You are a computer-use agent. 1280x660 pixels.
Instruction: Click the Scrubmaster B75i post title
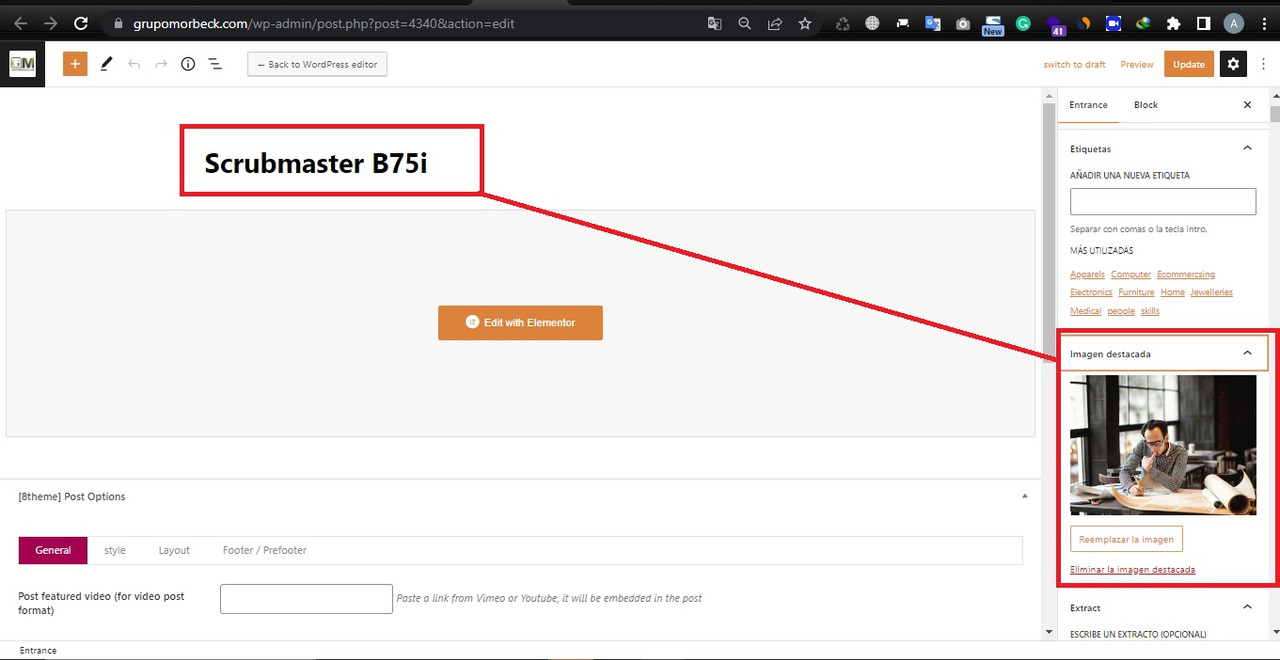click(316, 163)
